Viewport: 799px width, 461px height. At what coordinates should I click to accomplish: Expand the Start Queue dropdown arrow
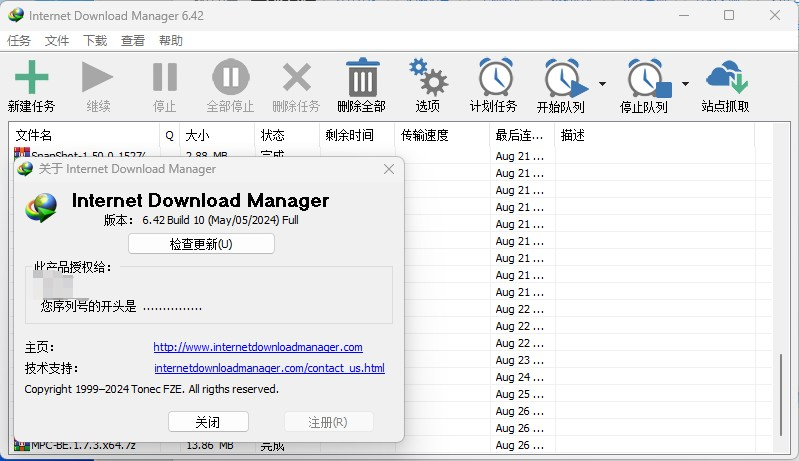click(x=602, y=84)
